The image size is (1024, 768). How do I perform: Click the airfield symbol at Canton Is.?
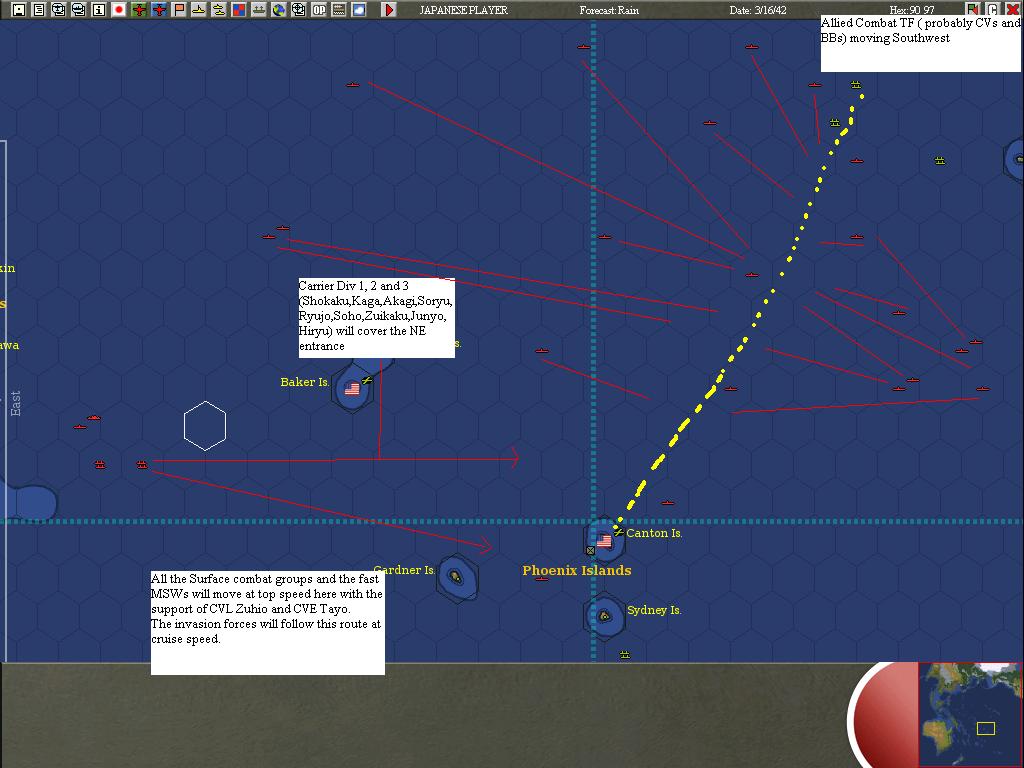coord(618,532)
